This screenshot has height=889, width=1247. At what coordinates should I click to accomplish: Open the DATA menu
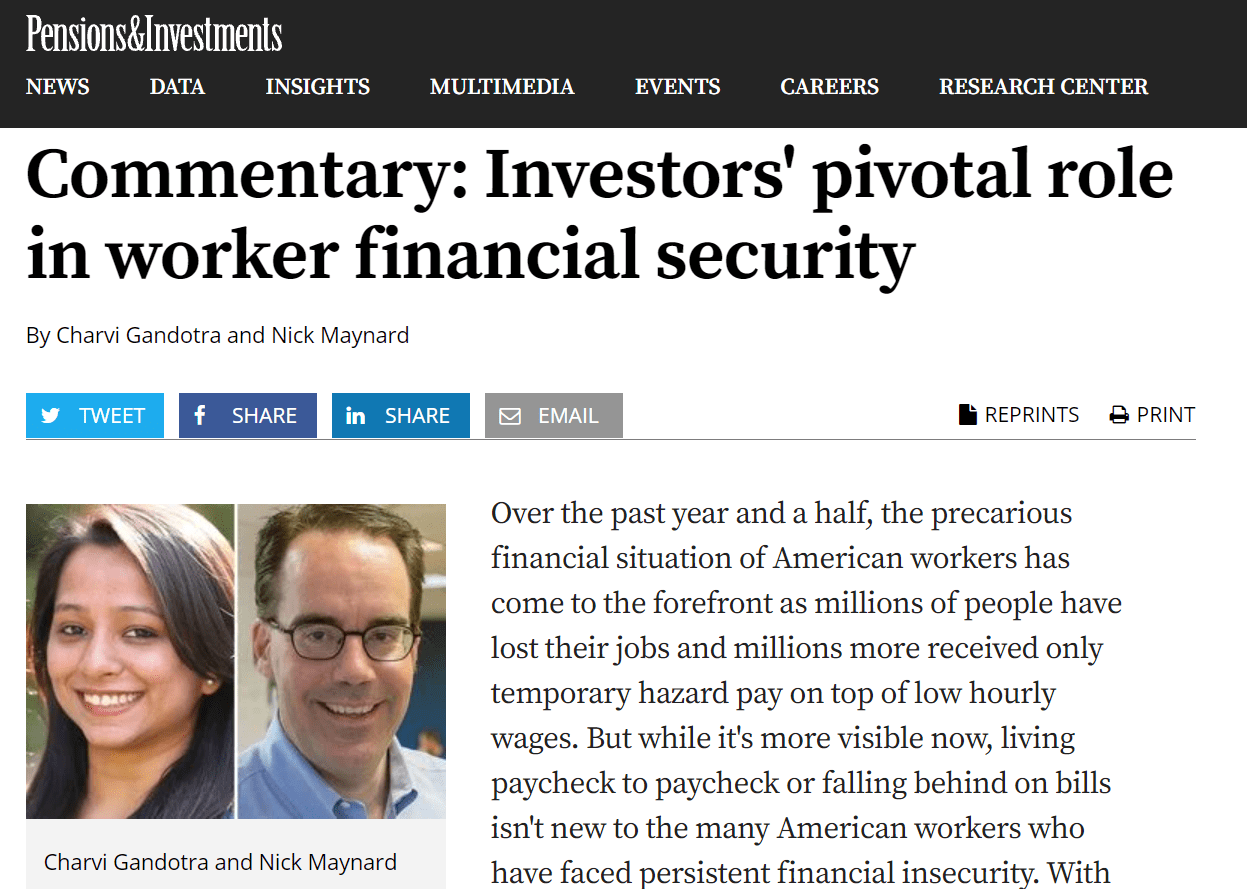[x=177, y=87]
